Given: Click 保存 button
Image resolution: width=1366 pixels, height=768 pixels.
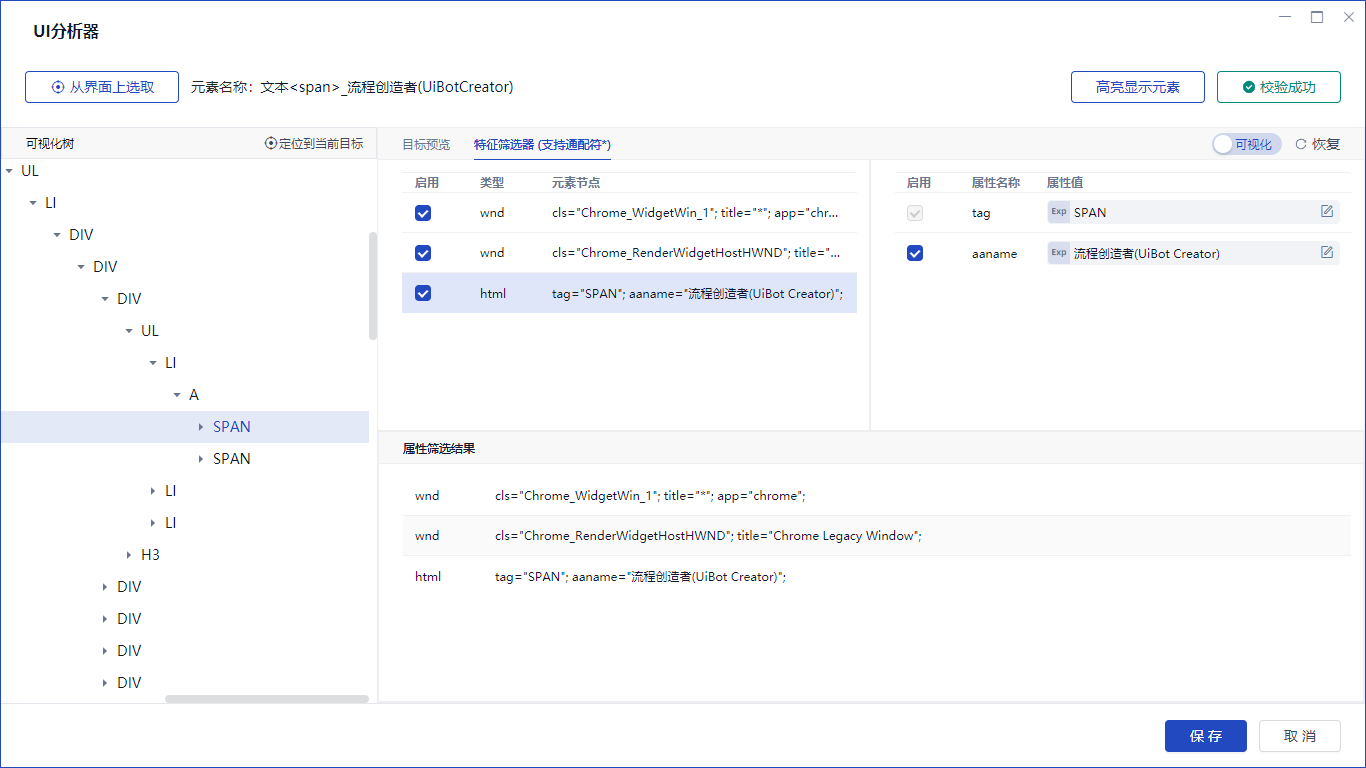Looking at the screenshot, I should pos(1206,736).
